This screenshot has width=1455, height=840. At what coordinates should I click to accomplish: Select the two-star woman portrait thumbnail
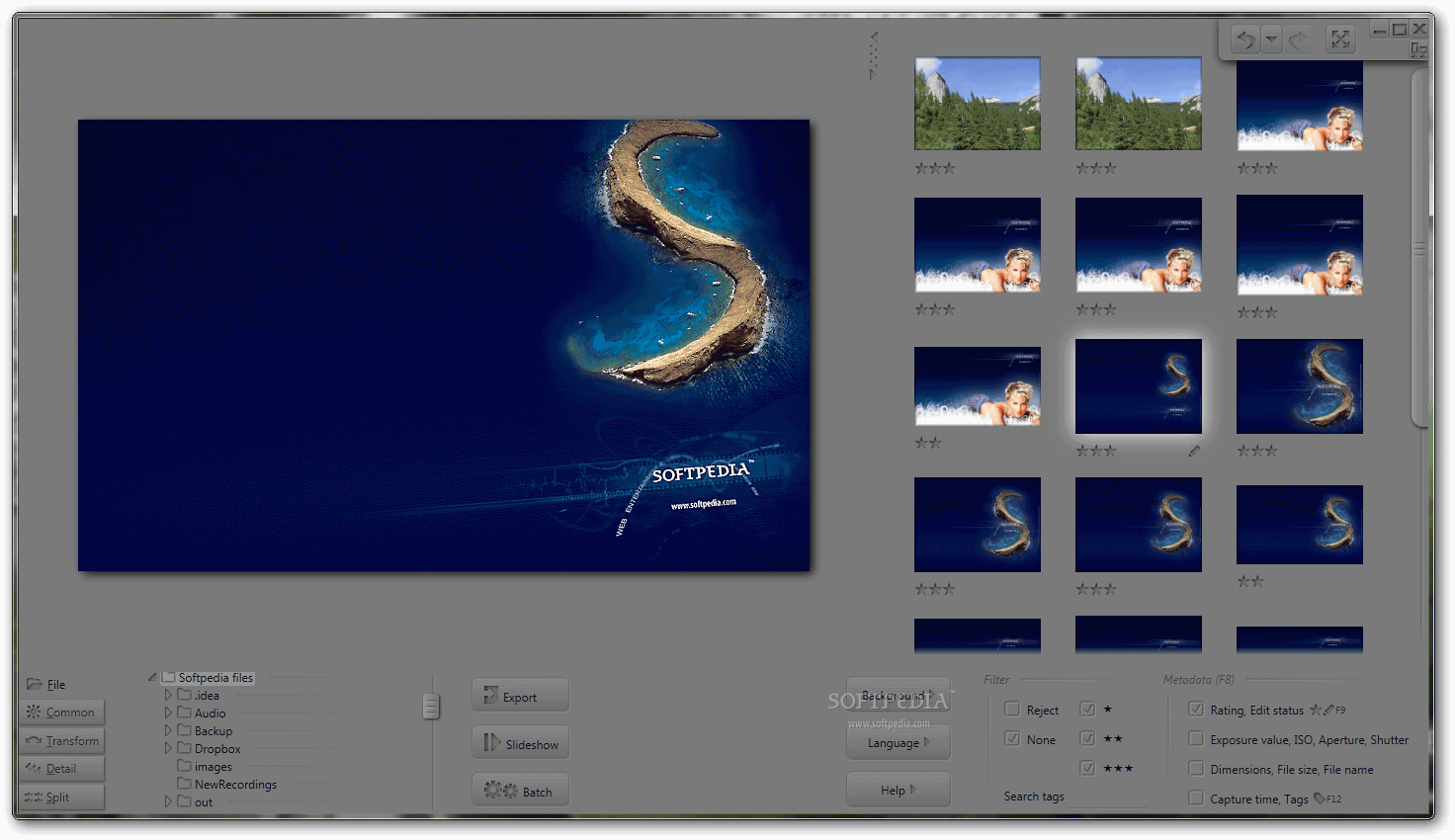978,386
